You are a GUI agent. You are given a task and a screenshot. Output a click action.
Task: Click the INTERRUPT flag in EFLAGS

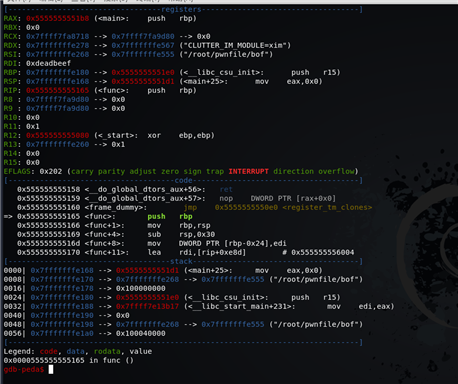248,171
